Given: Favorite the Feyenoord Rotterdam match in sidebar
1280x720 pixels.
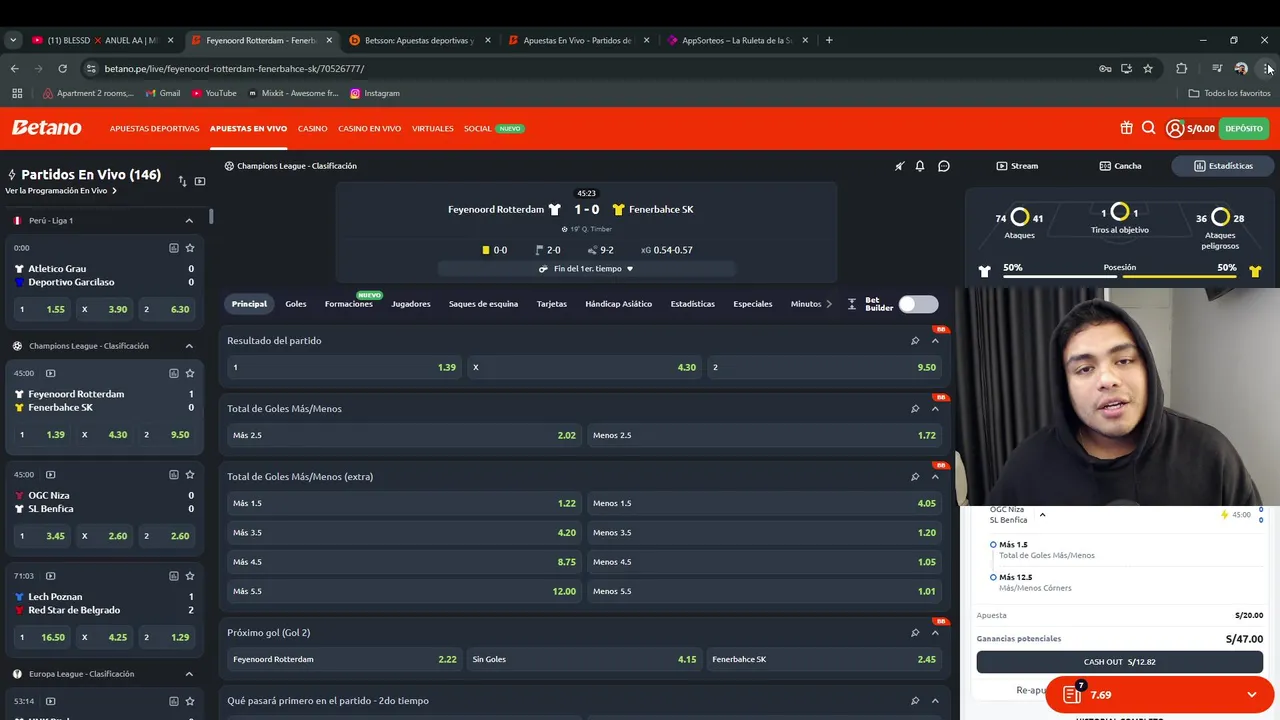Looking at the screenshot, I should pos(190,373).
